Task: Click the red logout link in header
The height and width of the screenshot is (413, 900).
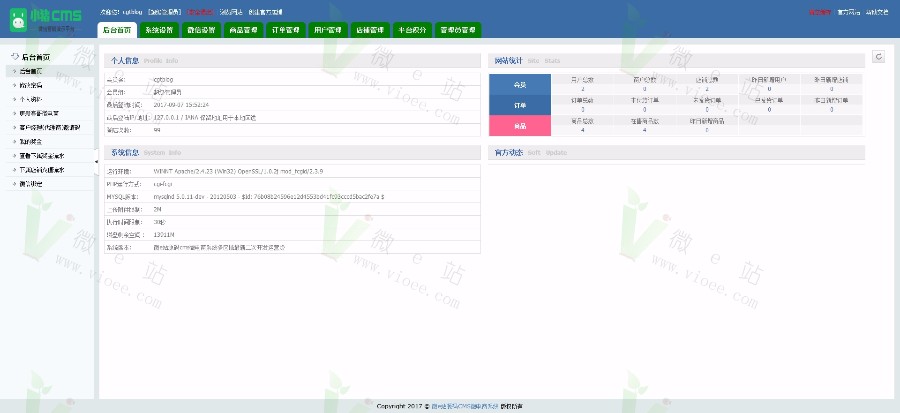Action: coord(200,11)
